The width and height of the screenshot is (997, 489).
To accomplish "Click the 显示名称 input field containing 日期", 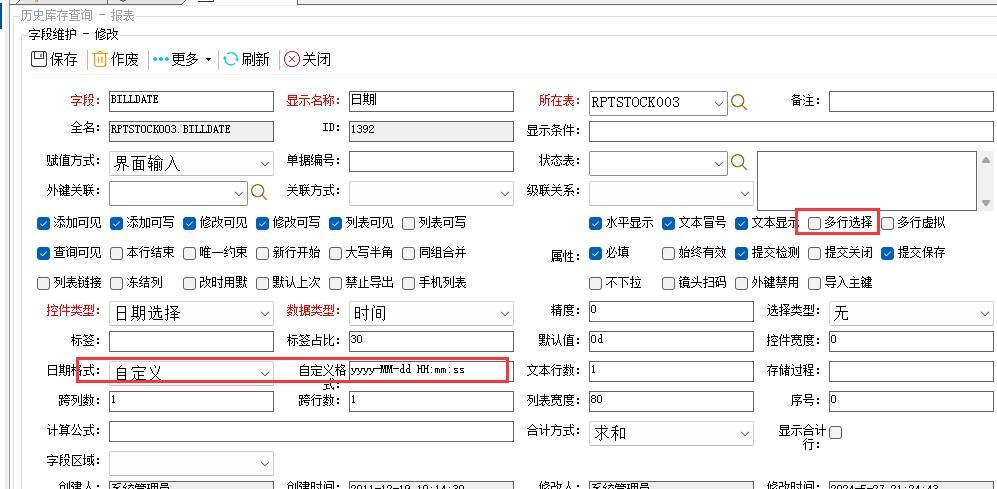I will (431, 101).
